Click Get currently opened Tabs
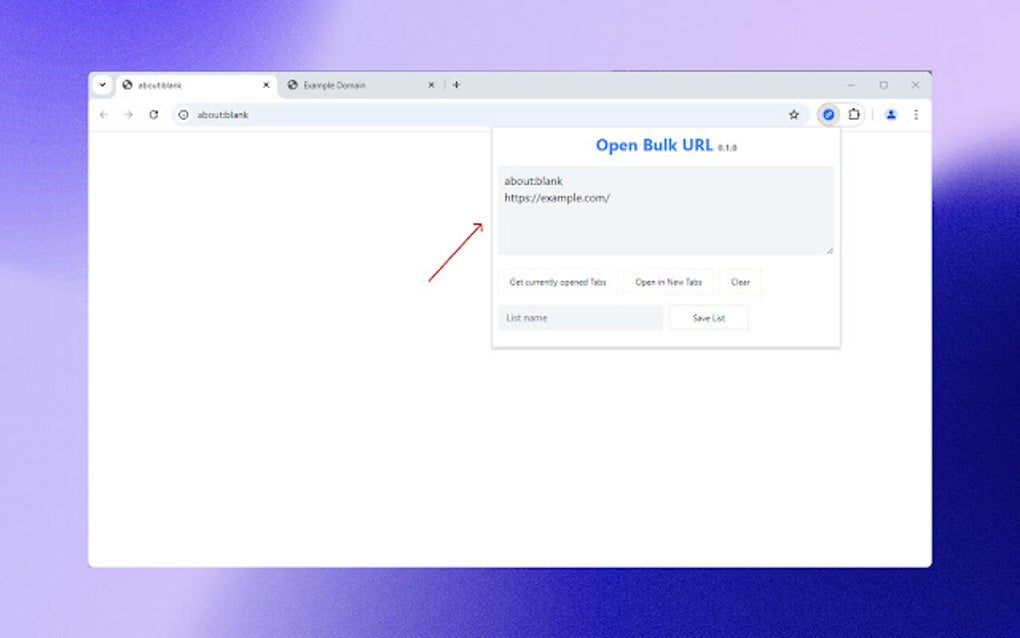Image resolution: width=1020 pixels, height=638 pixels. [x=558, y=282]
